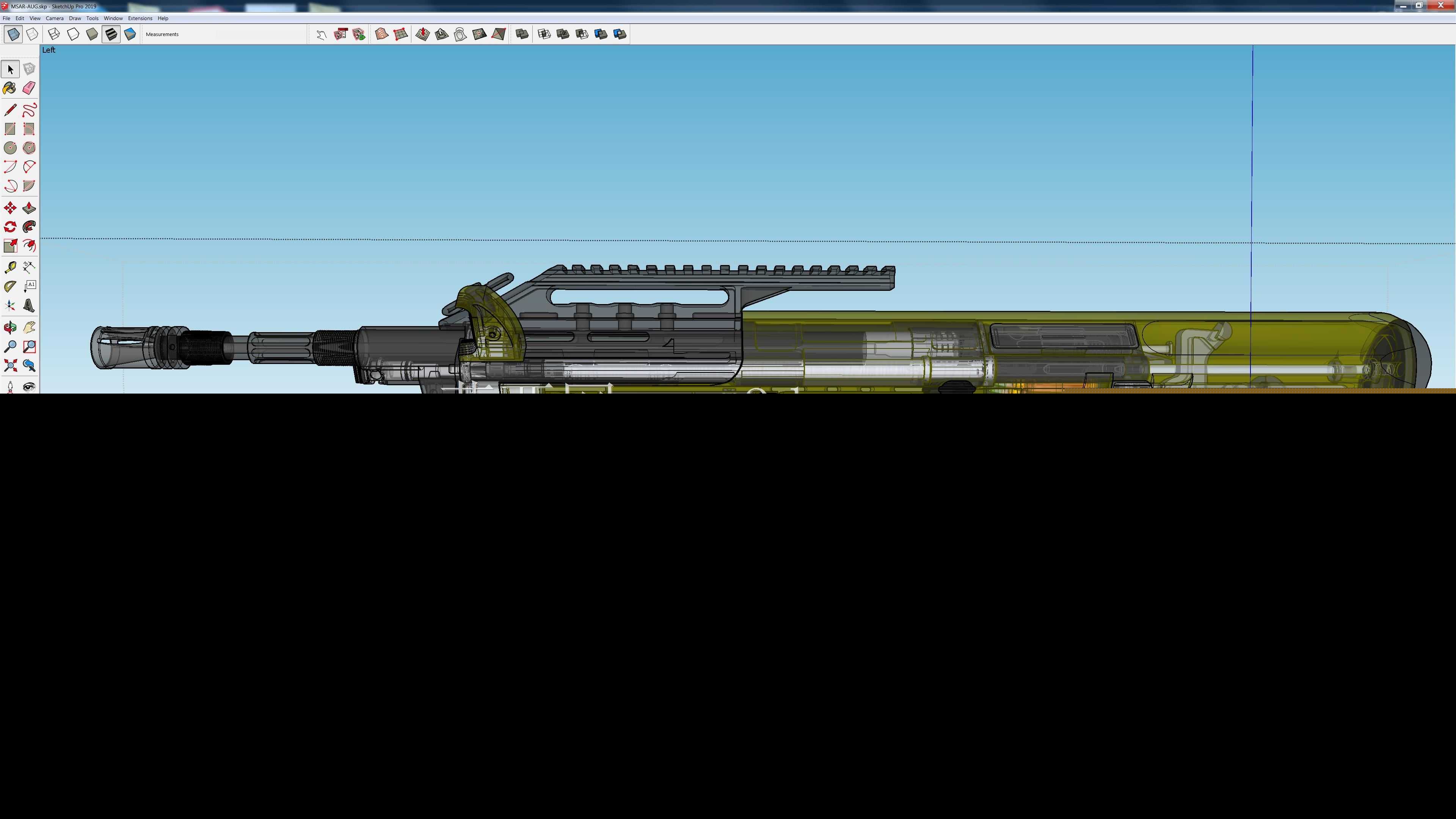The height and width of the screenshot is (819, 1456).
Task: Click the Zoom Extents tool
Action: coord(10,366)
